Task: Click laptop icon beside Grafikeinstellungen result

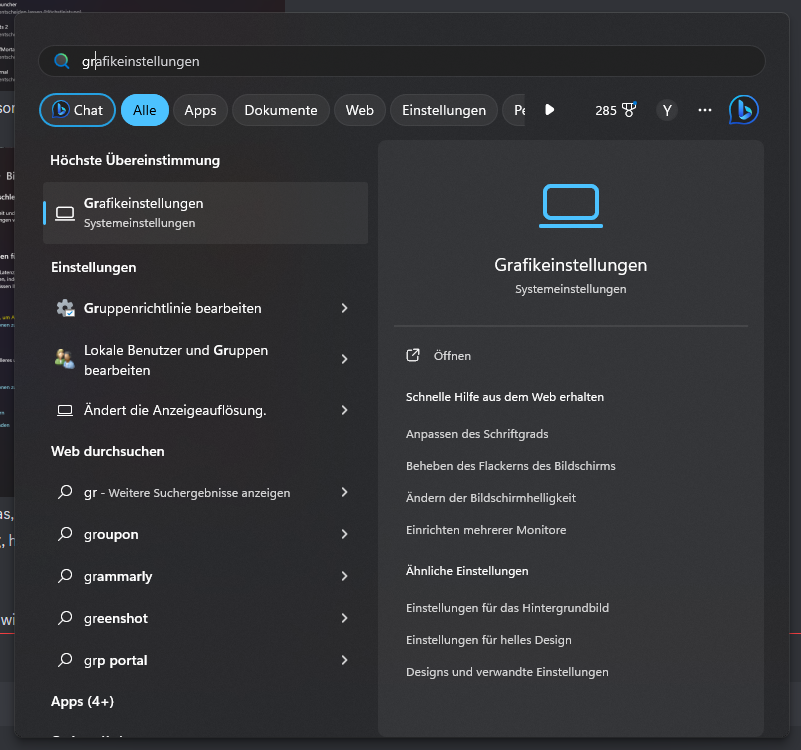Action: (x=65, y=213)
